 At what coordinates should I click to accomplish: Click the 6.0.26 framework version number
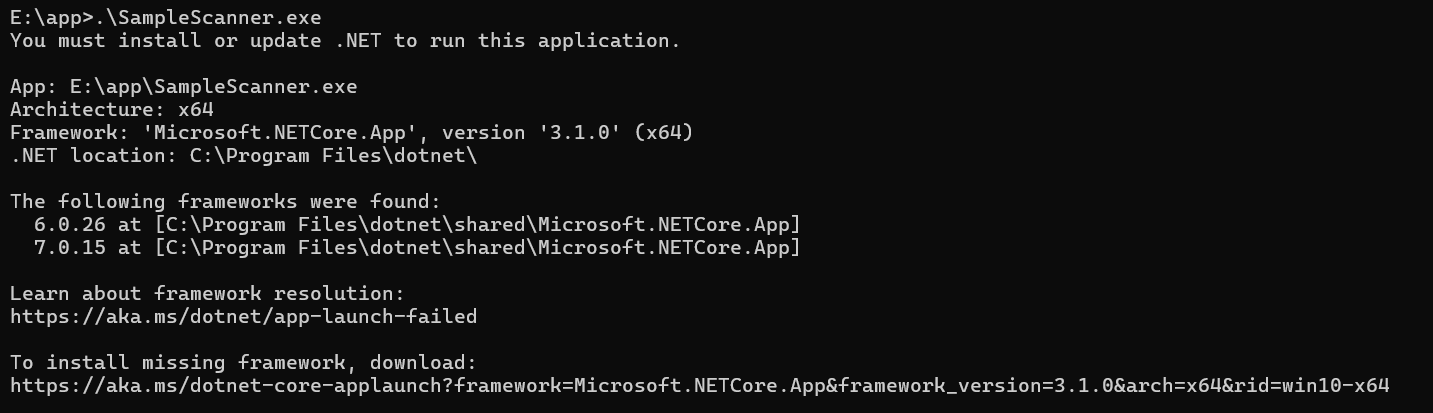pos(70,225)
